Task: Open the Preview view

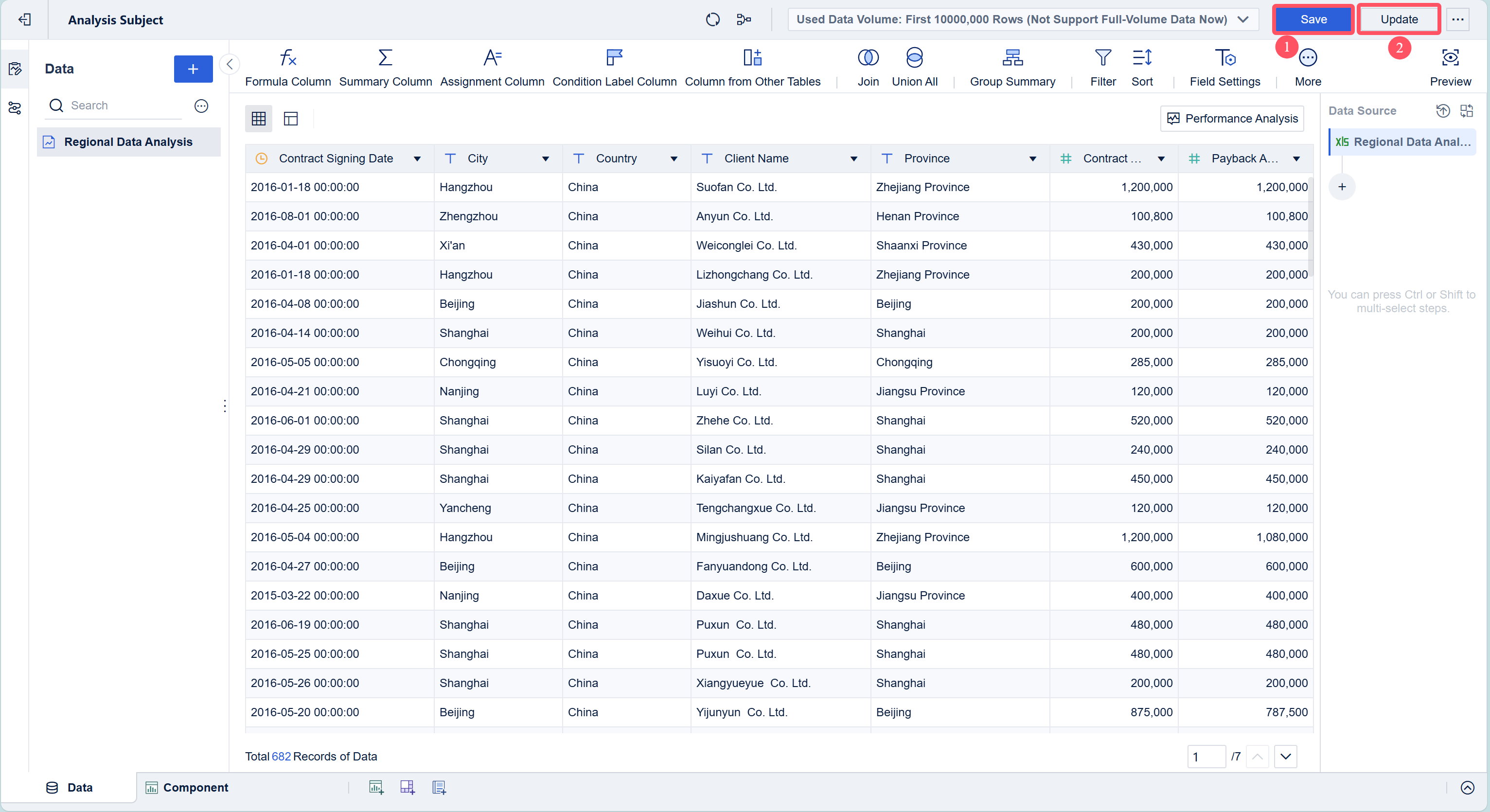Action: click(1450, 68)
